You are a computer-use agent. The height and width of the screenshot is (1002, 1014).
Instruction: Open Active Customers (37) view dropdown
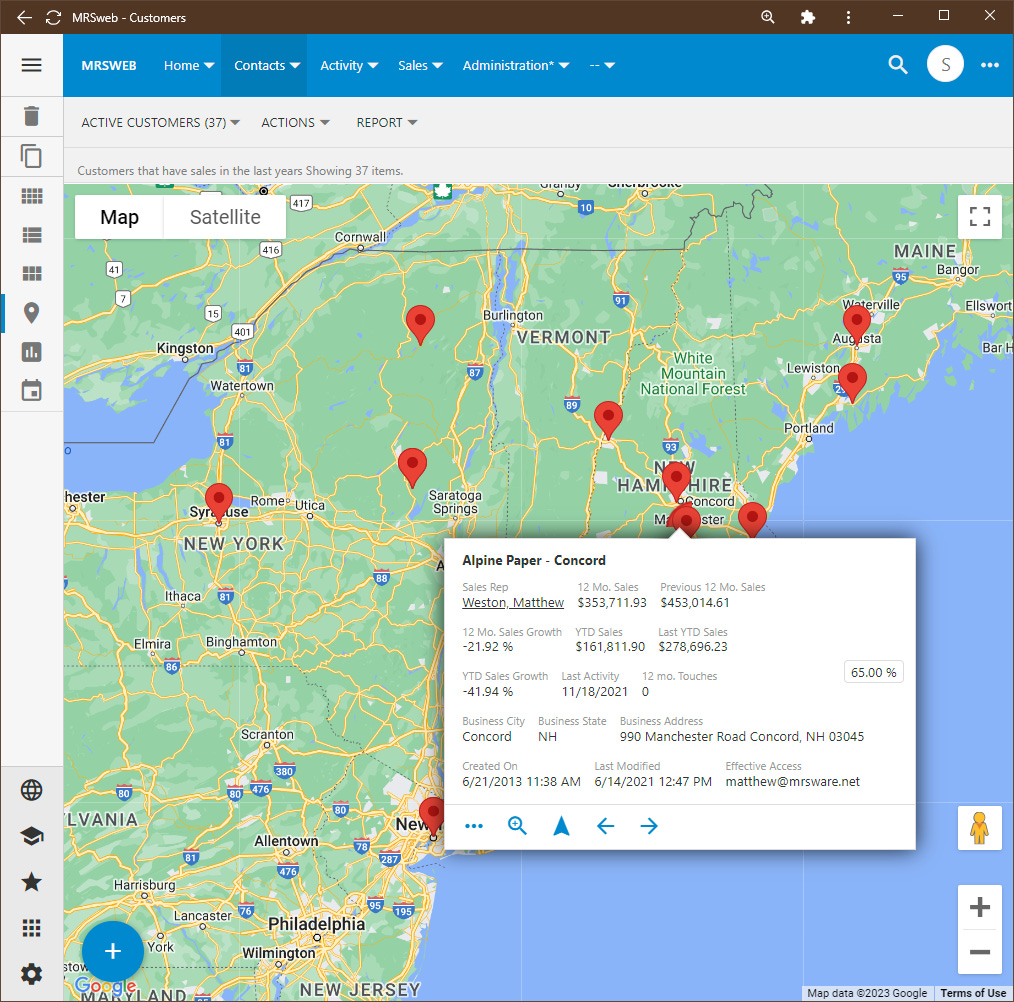[x=160, y=122]
